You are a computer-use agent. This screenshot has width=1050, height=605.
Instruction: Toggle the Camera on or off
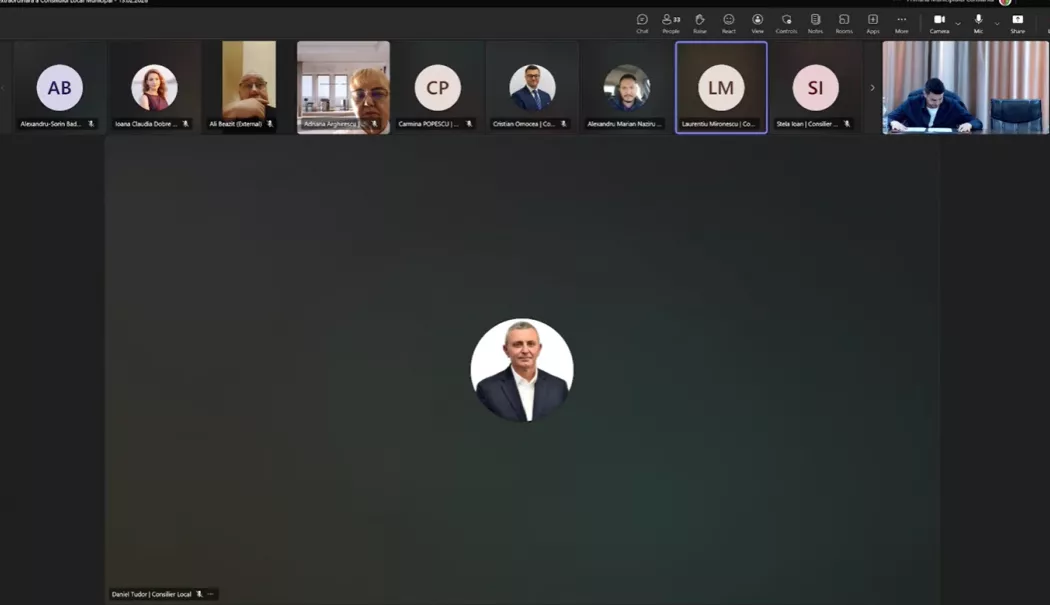coord(939,23)
